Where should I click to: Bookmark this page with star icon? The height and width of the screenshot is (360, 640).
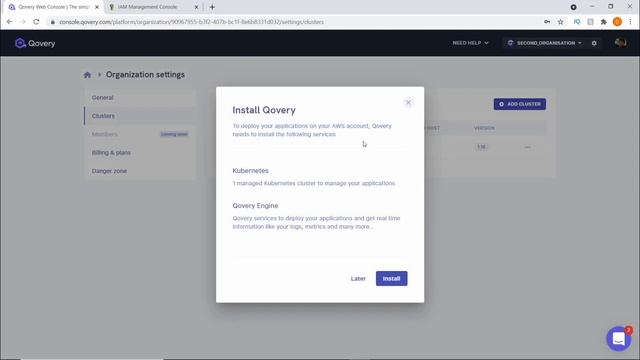click(560, 22)
